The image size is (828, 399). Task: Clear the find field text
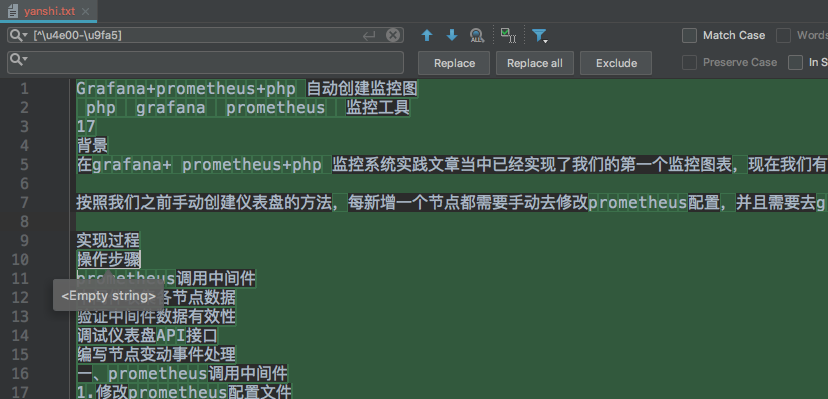click(x=393, y=35)
